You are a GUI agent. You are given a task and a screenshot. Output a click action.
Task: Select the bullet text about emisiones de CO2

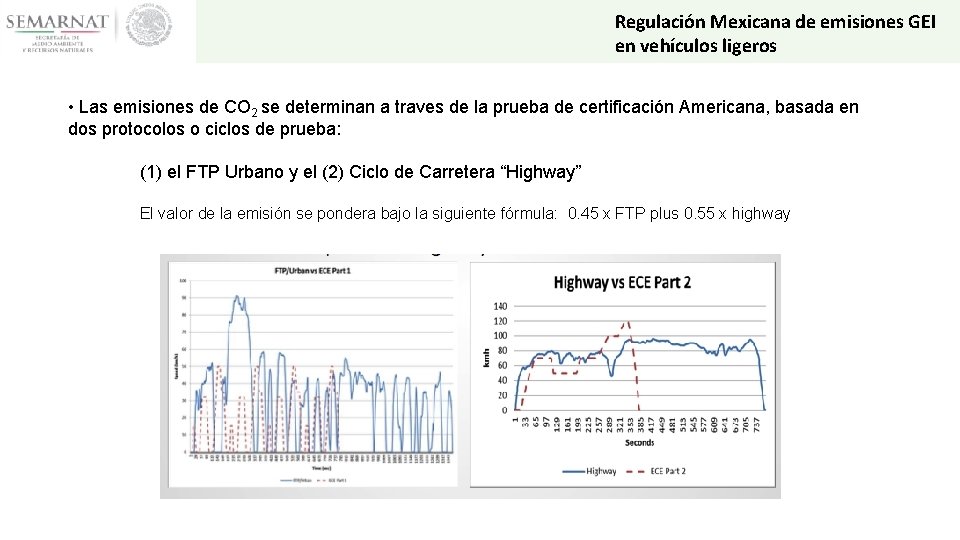463,118
